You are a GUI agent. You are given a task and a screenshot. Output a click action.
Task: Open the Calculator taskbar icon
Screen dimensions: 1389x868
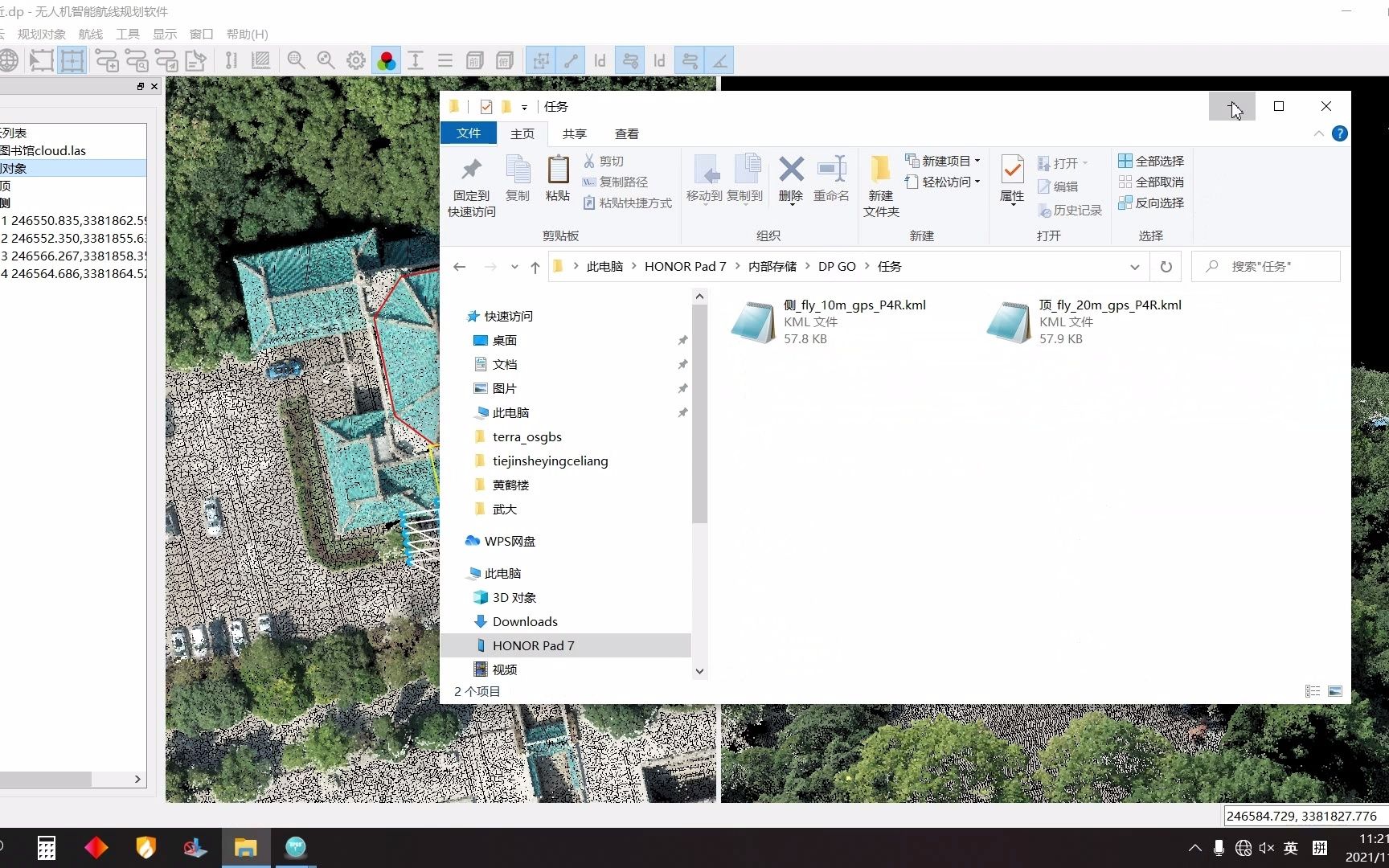click(x=47, y=848)
